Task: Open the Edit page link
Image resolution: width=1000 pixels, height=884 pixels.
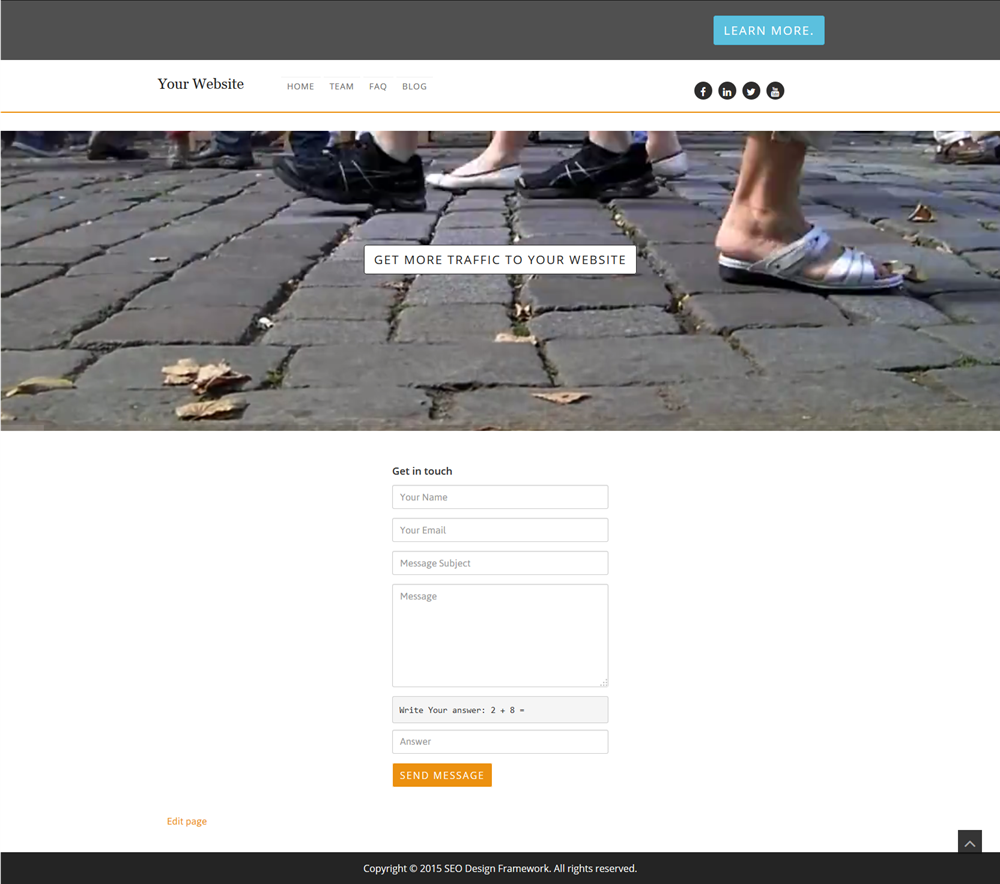Action: click(187, 821)
